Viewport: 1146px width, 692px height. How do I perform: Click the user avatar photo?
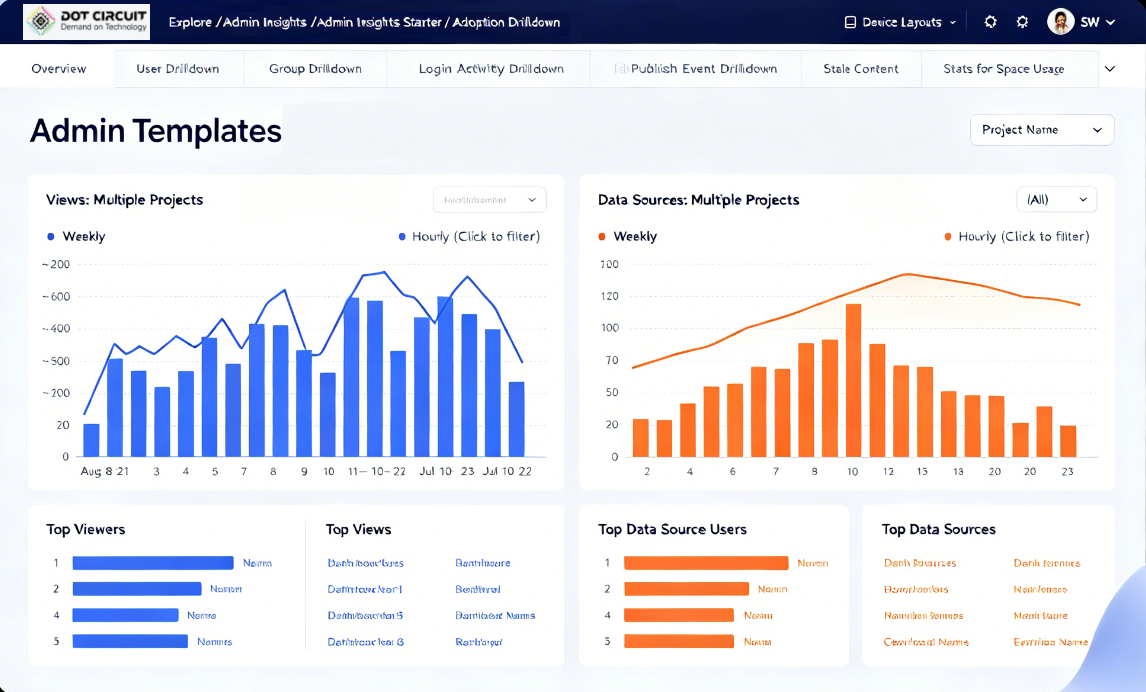click(x=1060, y=22)
